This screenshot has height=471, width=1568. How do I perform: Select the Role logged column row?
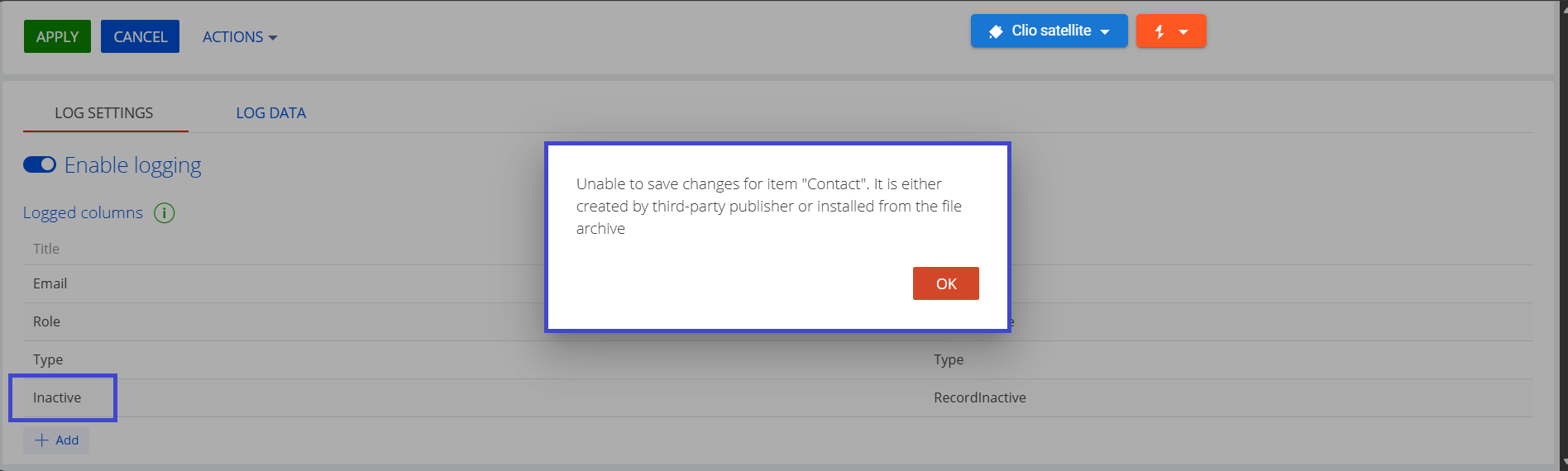47,321
